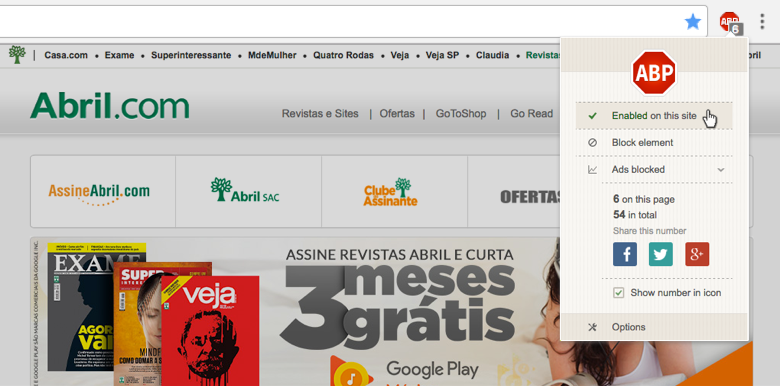Click the Block element circle icon

coord(592,143)
